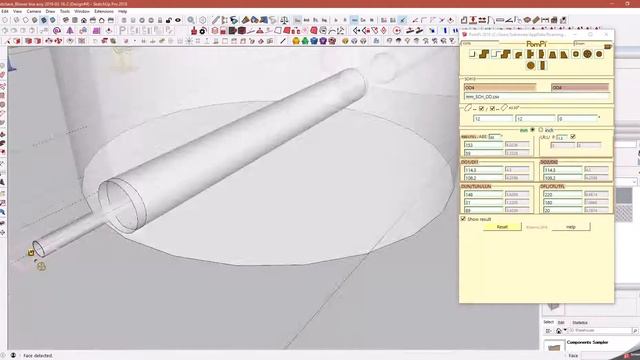The height and width of the screenshot is (360, 640).
Task: Open the View menu
Action: (17, 11)
